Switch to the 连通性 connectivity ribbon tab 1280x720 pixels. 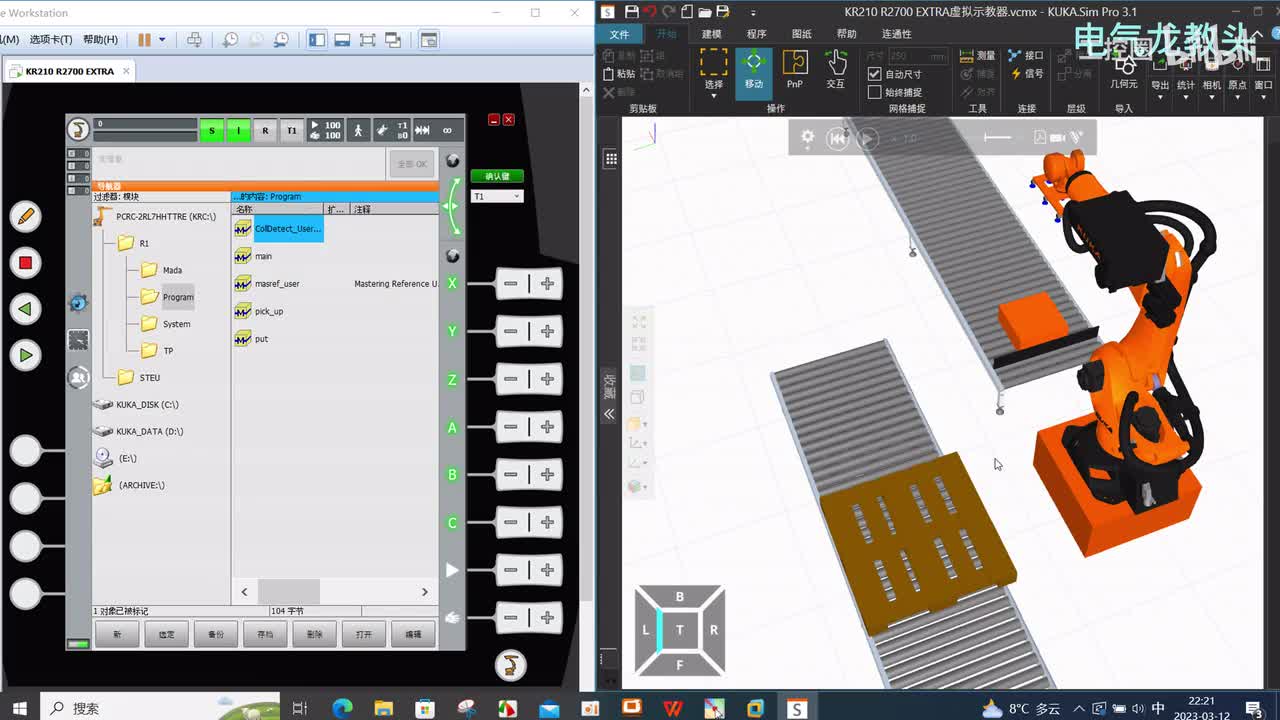coord(896,34)
